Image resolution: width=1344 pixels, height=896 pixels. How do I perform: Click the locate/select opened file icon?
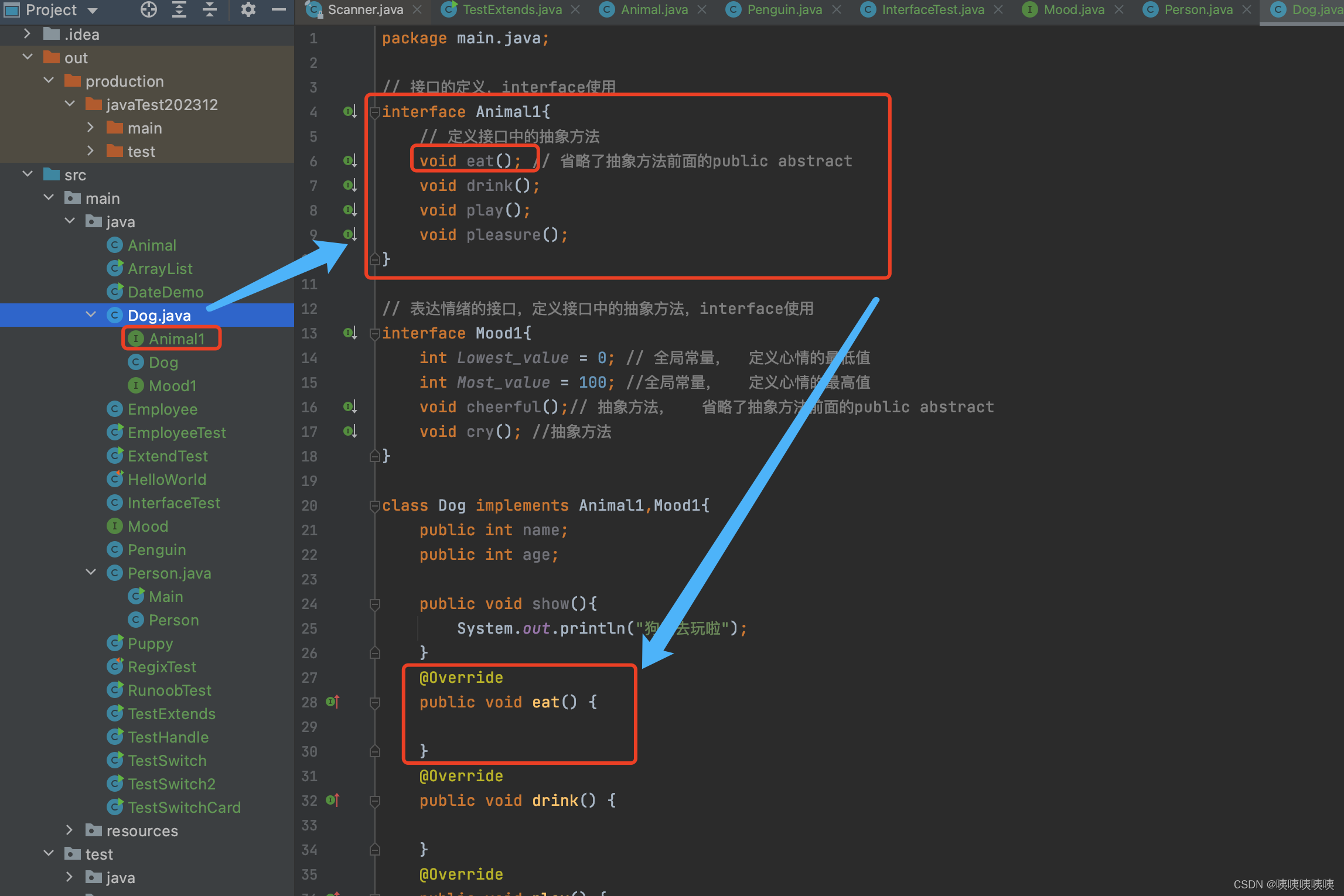pyautogui.click(x=149, y=9)
